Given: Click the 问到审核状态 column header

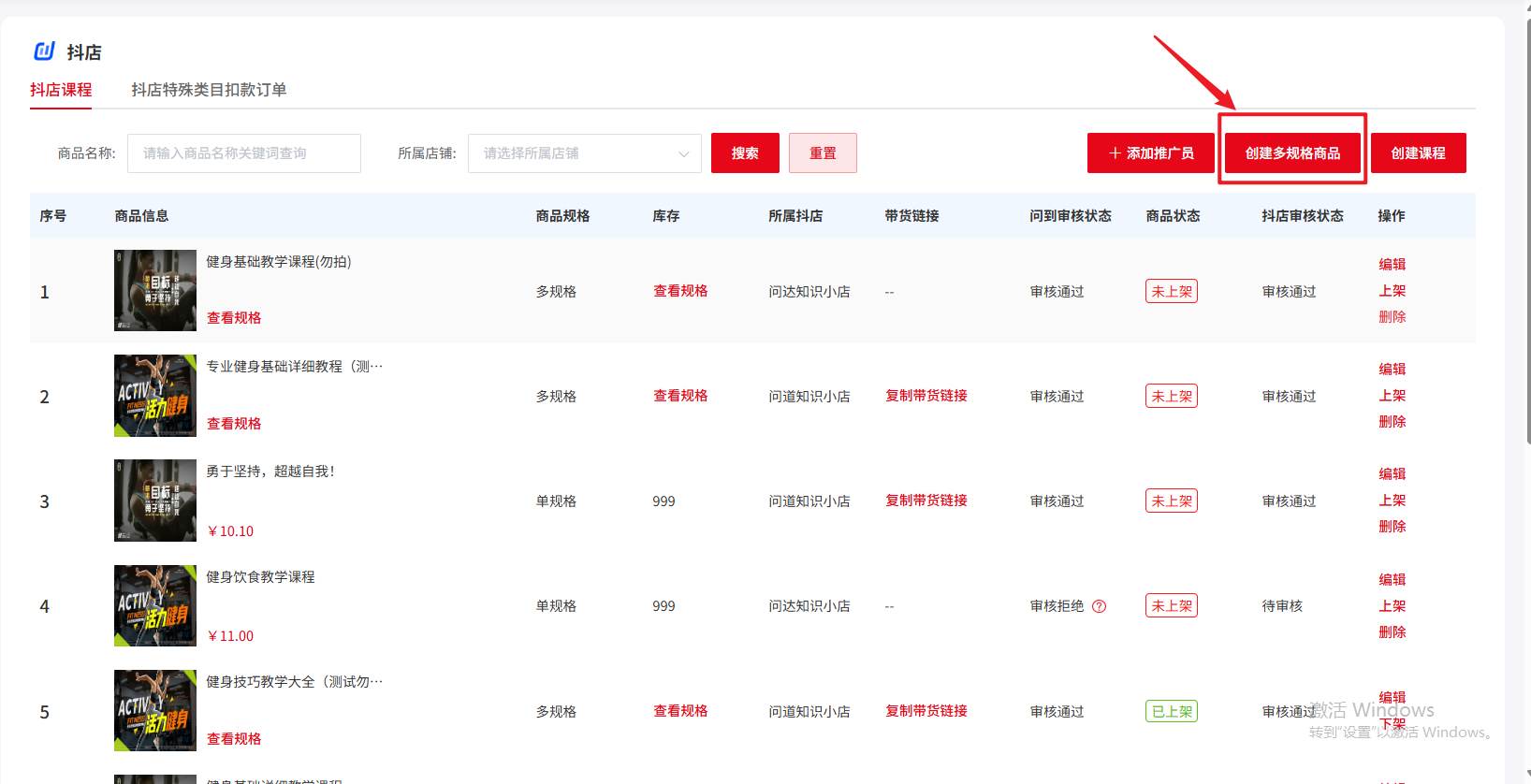Looking at the screenshot, I should [1071, 216].
